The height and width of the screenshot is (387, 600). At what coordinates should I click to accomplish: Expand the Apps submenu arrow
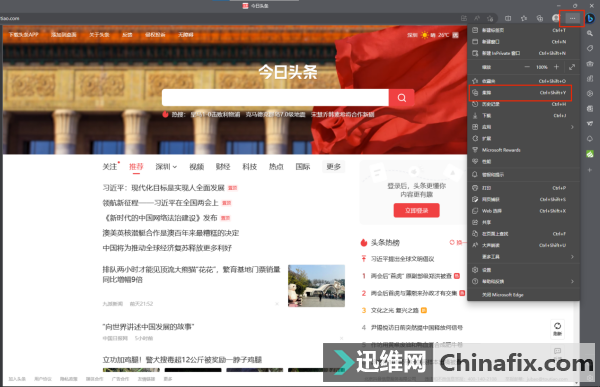(x=572, y=127)
